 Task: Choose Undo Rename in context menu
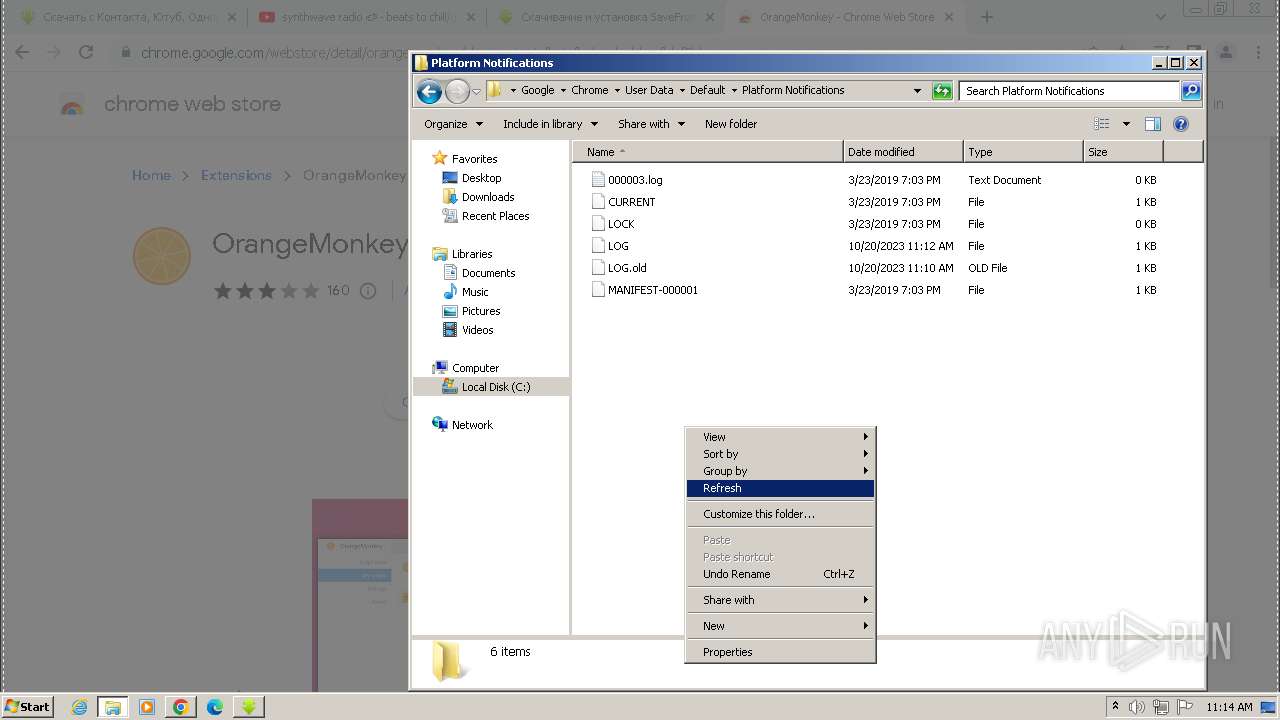point(780,574)
